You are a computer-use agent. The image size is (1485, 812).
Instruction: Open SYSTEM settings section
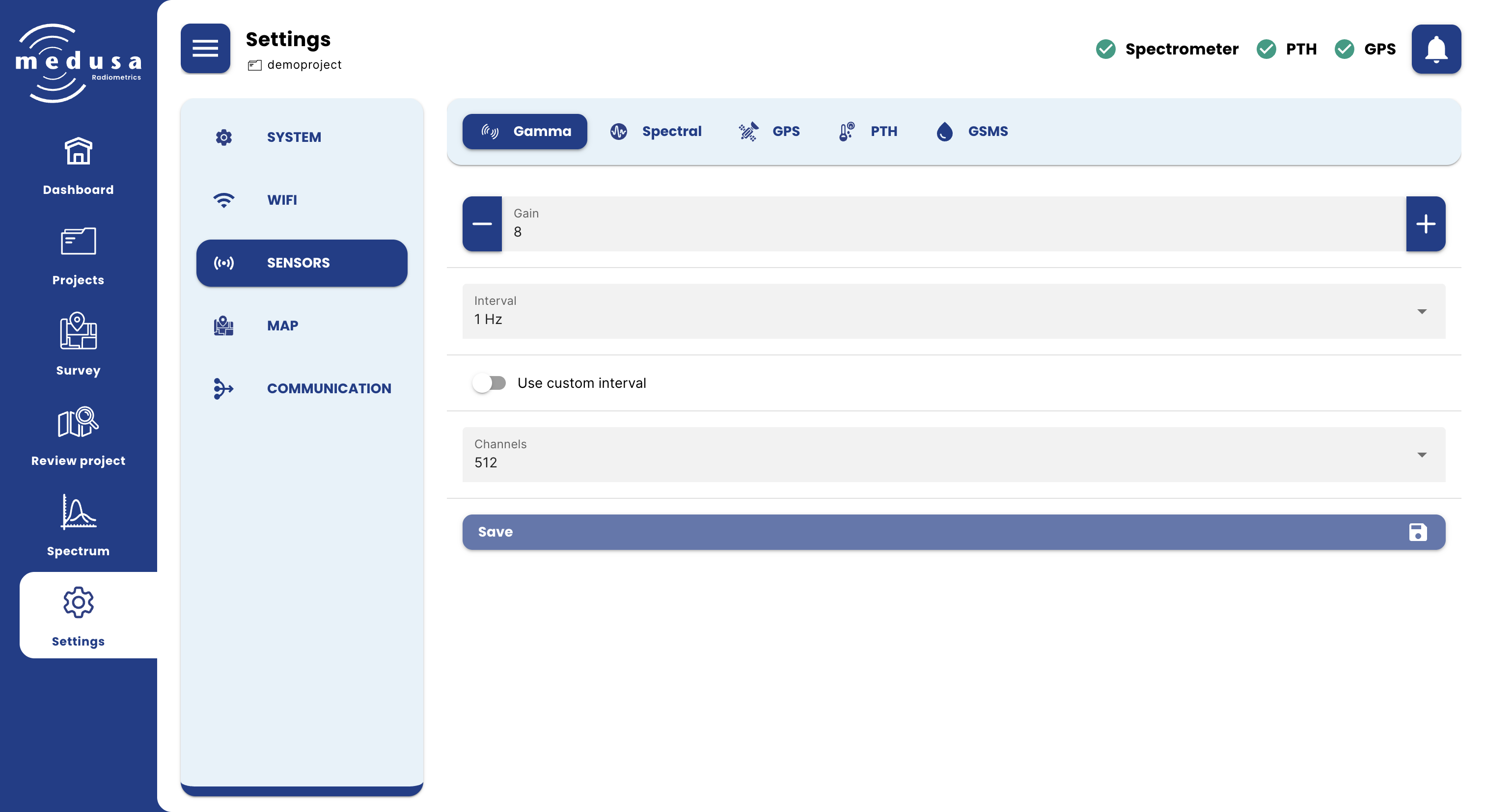coord(302,137)
